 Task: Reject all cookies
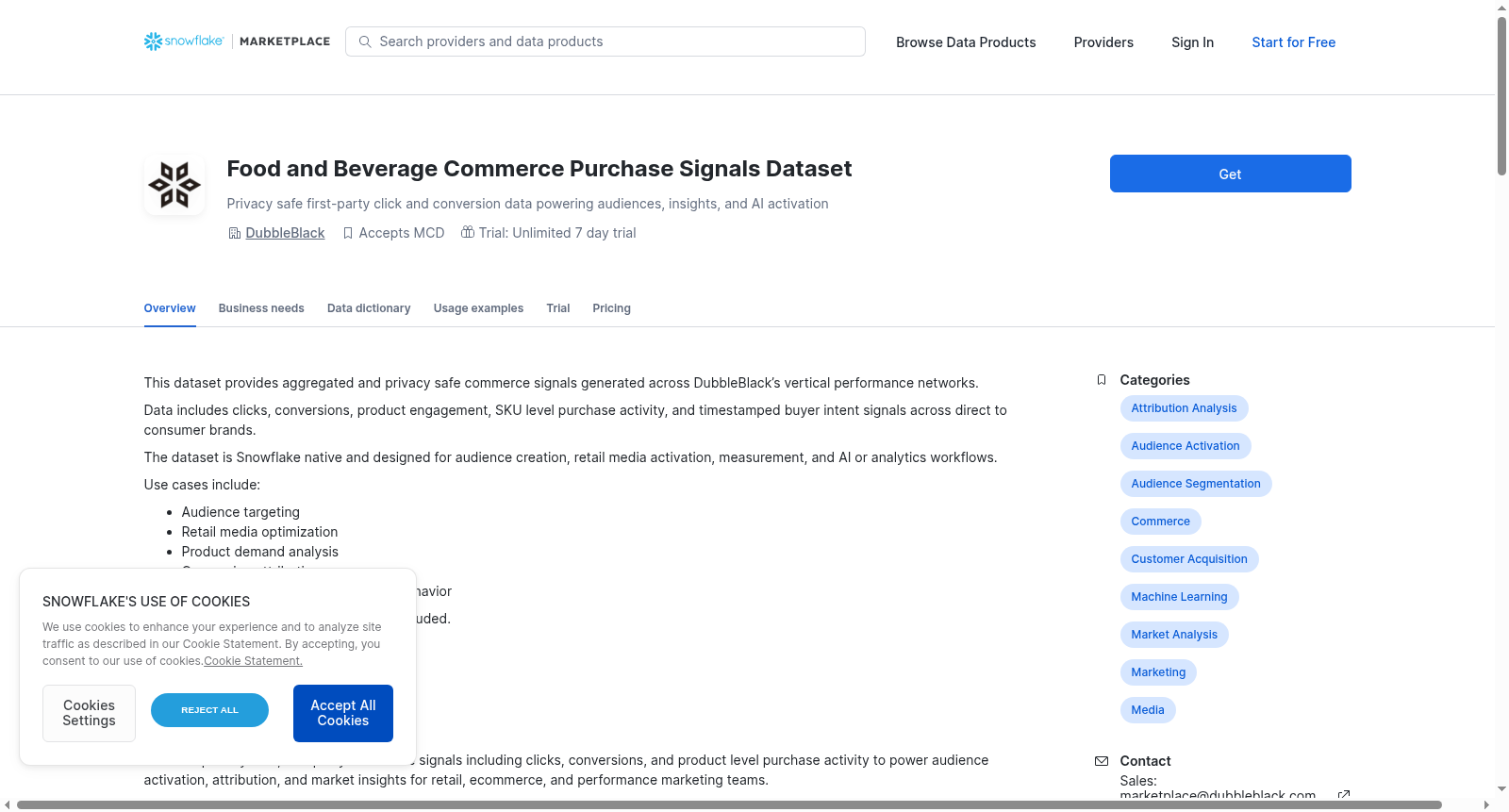209,710
